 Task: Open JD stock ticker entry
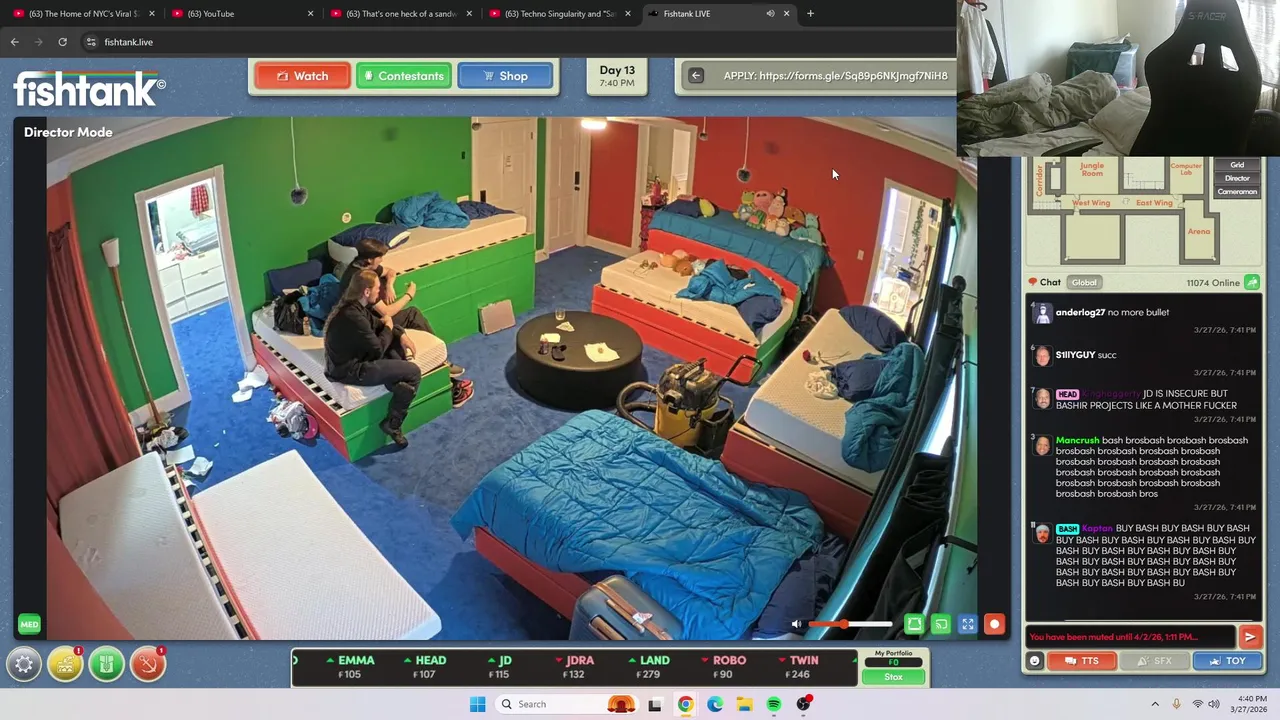(500, 667)
